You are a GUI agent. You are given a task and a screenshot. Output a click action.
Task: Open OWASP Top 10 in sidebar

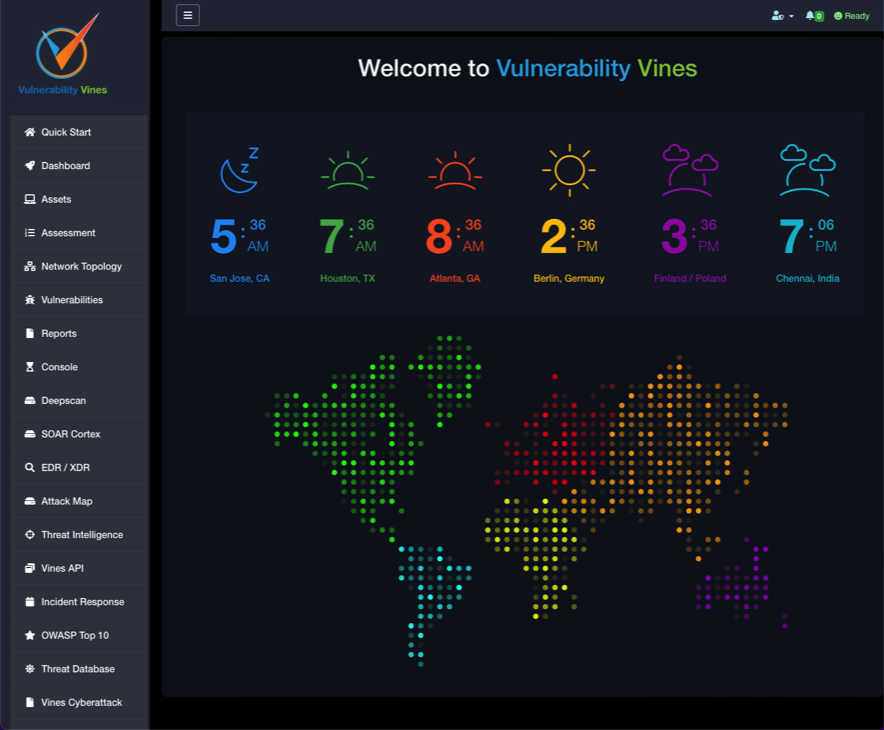(75, 635)
